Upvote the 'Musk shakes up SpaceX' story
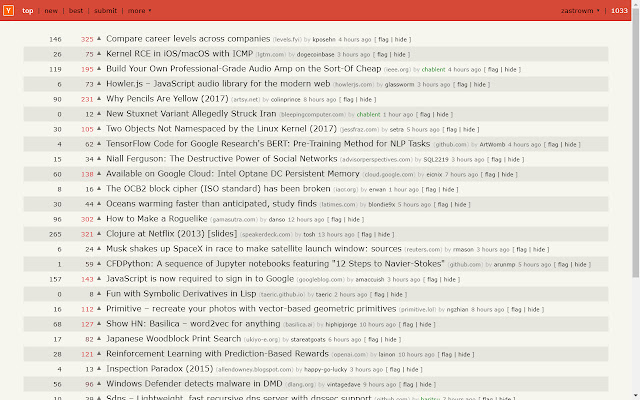640x400 pixels. click(x=99, y=249)
